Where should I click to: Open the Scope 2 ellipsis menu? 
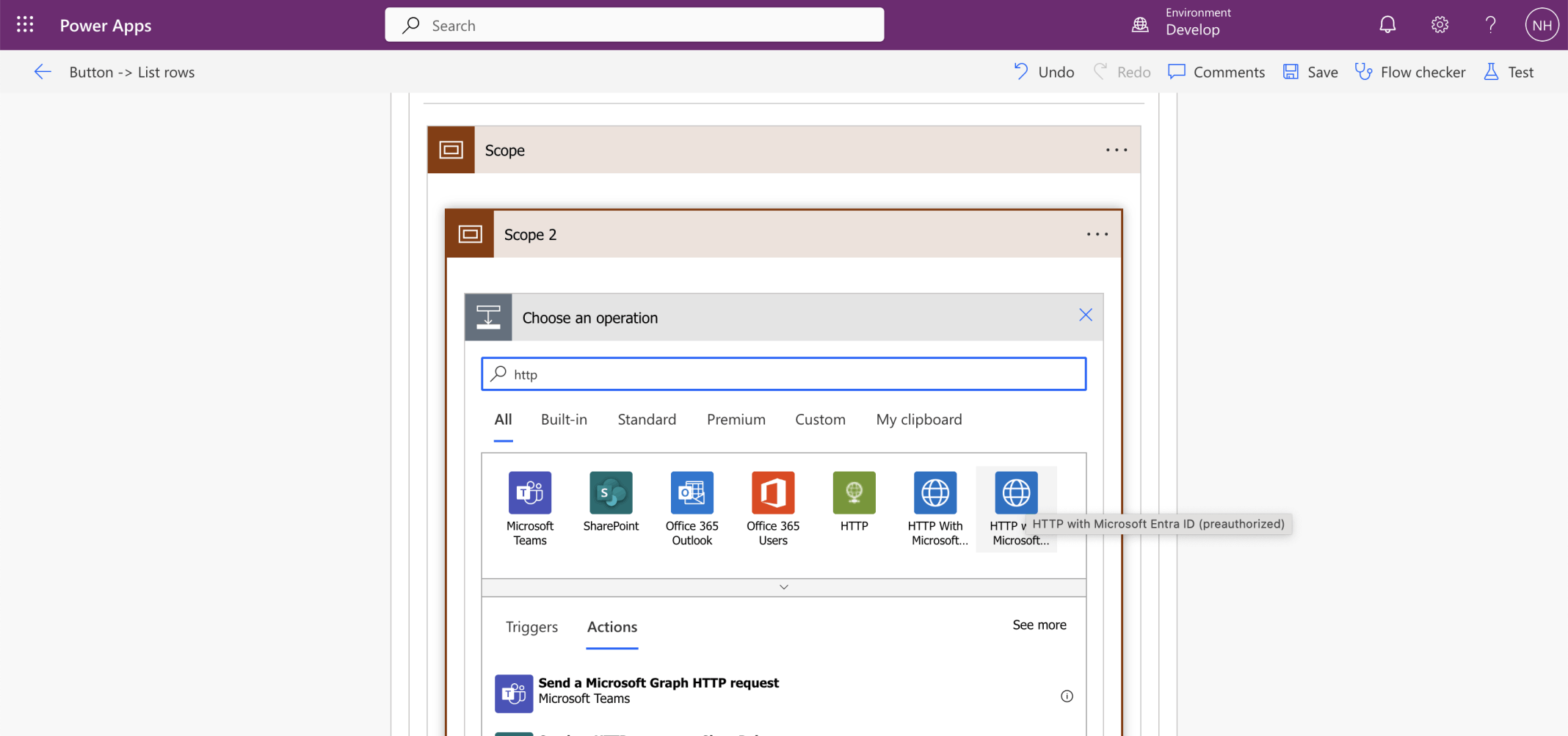pyautogui.click(x=1097, y=234)
